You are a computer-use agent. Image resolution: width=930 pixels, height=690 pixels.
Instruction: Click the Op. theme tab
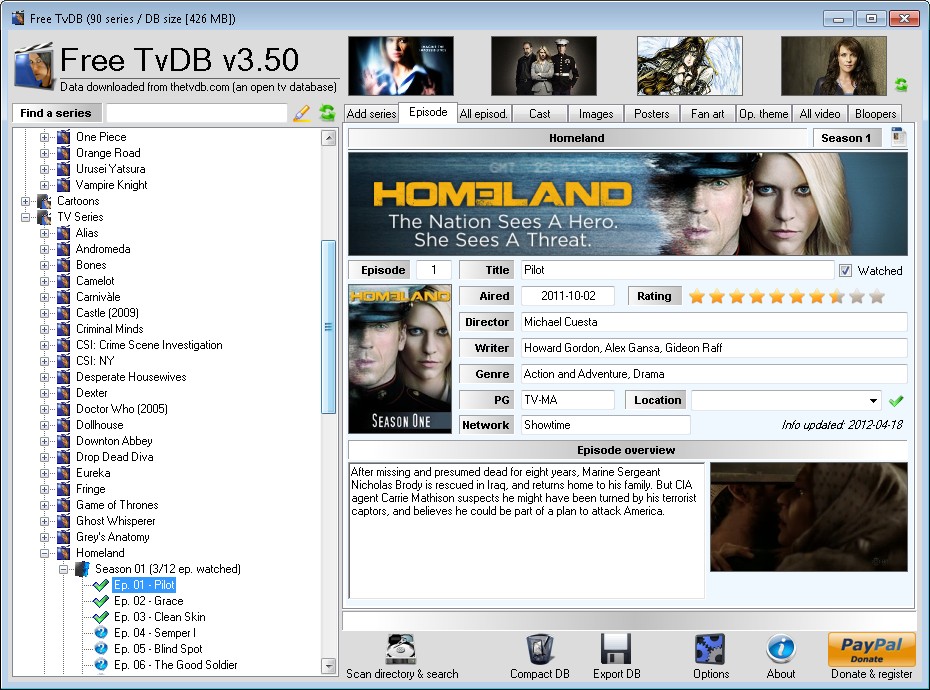(763, 113)
